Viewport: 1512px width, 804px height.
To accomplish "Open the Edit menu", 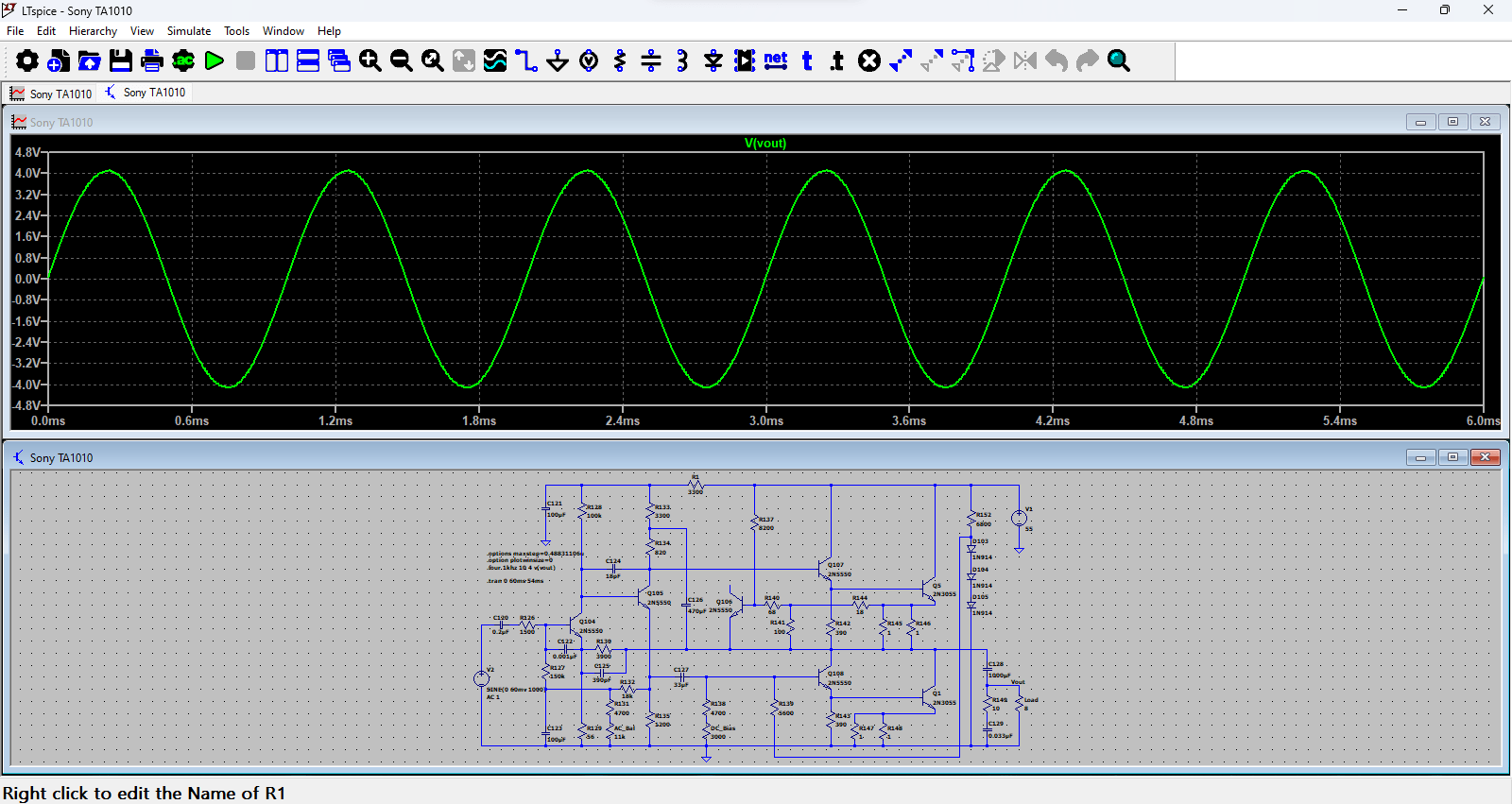I will (x=46, y=31).
